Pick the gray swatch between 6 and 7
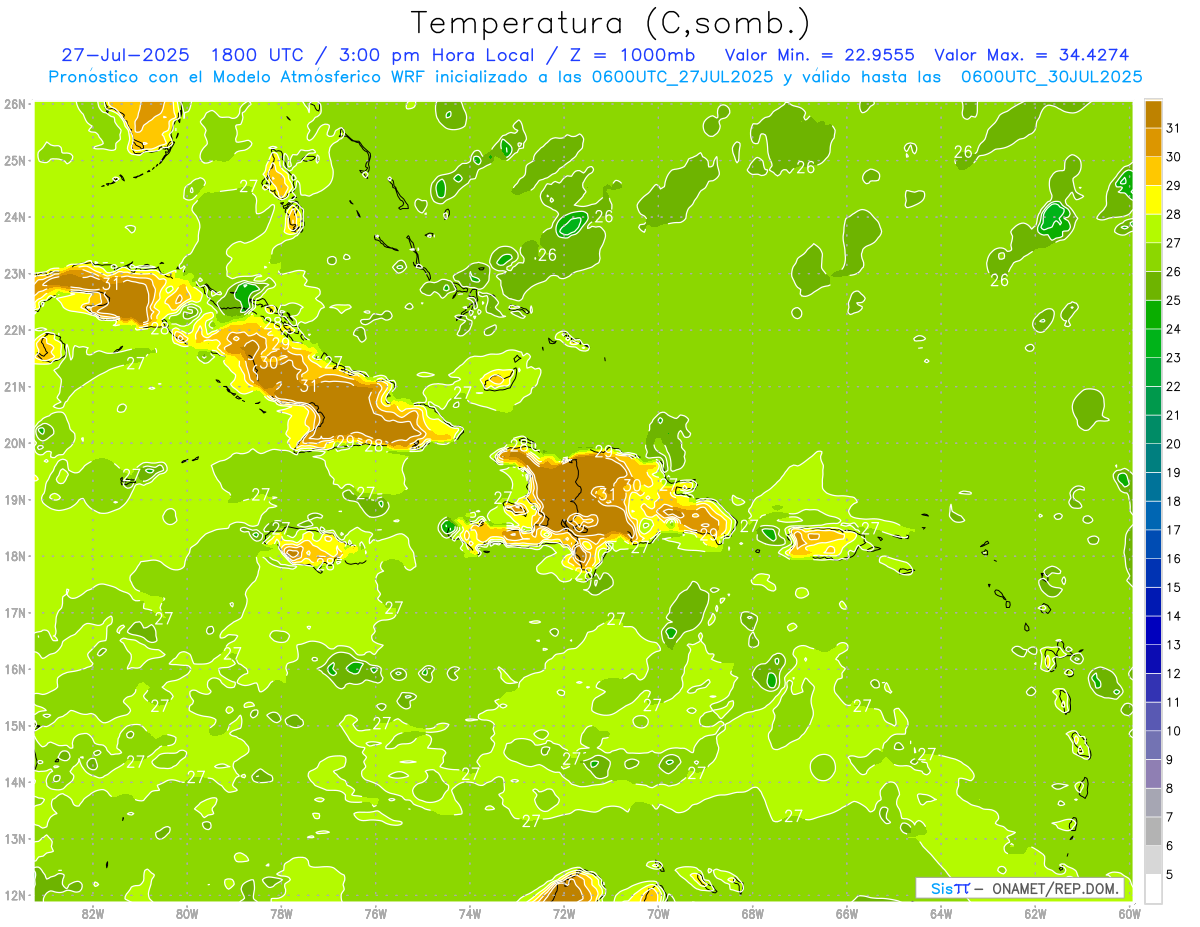This screenshot has height=927, width=1200. point(1154,830)
